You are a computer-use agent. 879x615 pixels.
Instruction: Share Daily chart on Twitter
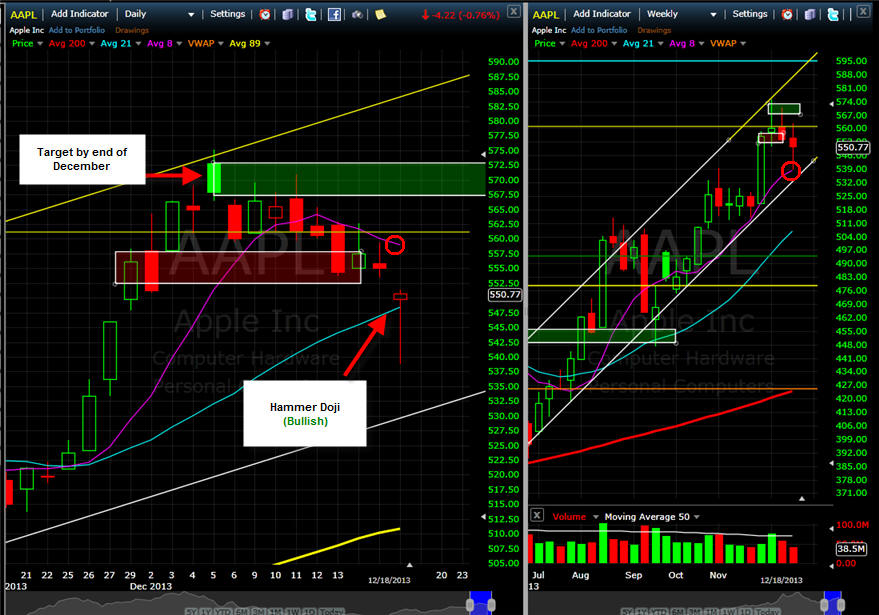[x=311, y=15]
